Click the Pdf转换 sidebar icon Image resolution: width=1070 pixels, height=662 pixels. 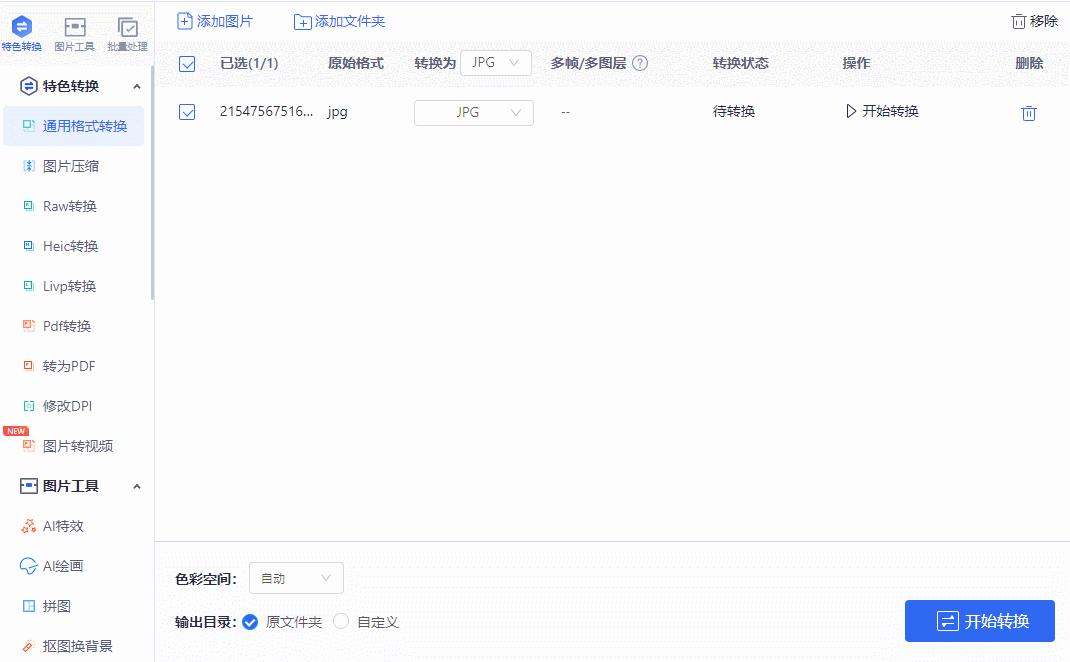click(x=29, y=326)
